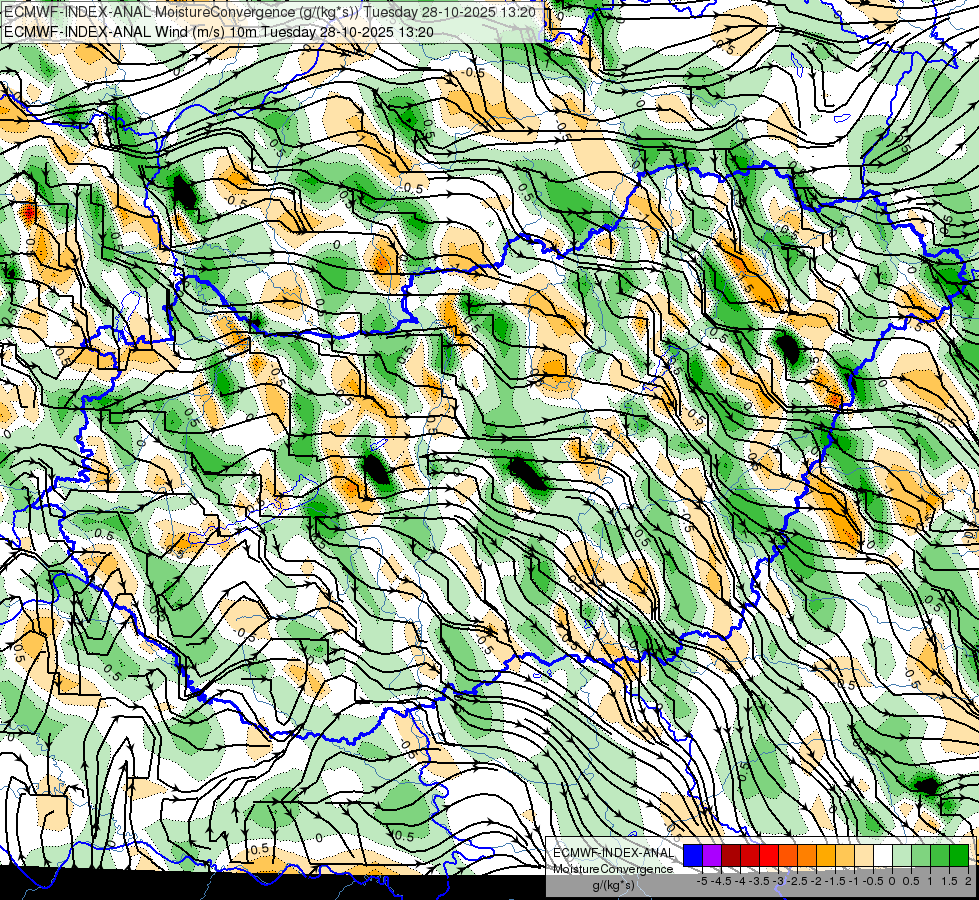Pick the orange swatch starting at -2
This screenshot has height=900, width=979.
pyautogui.click(x=807, y=856)
